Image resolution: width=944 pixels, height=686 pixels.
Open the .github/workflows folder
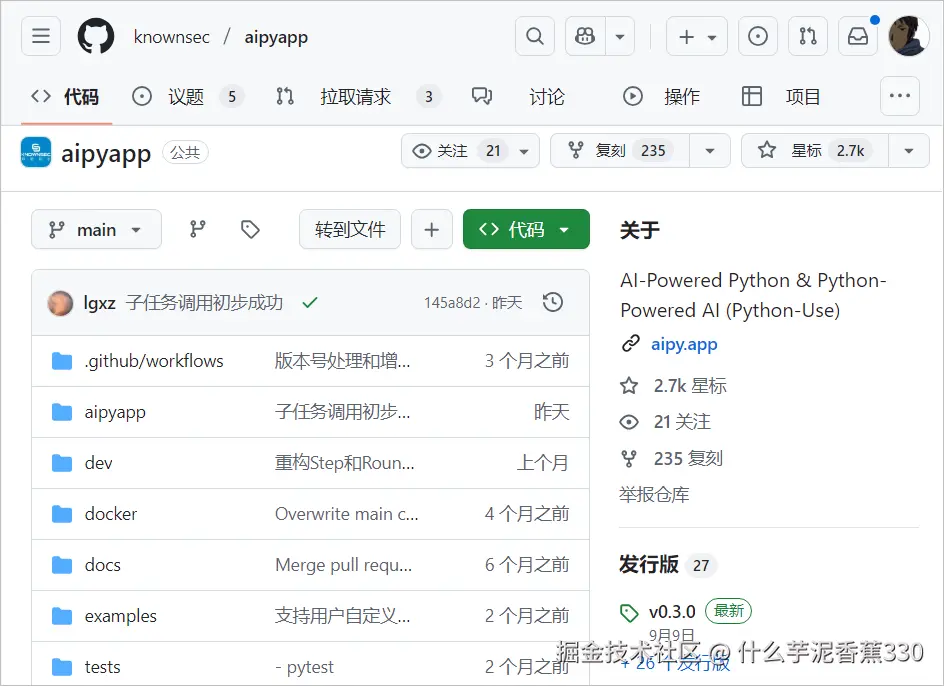(x=154, y=361)
